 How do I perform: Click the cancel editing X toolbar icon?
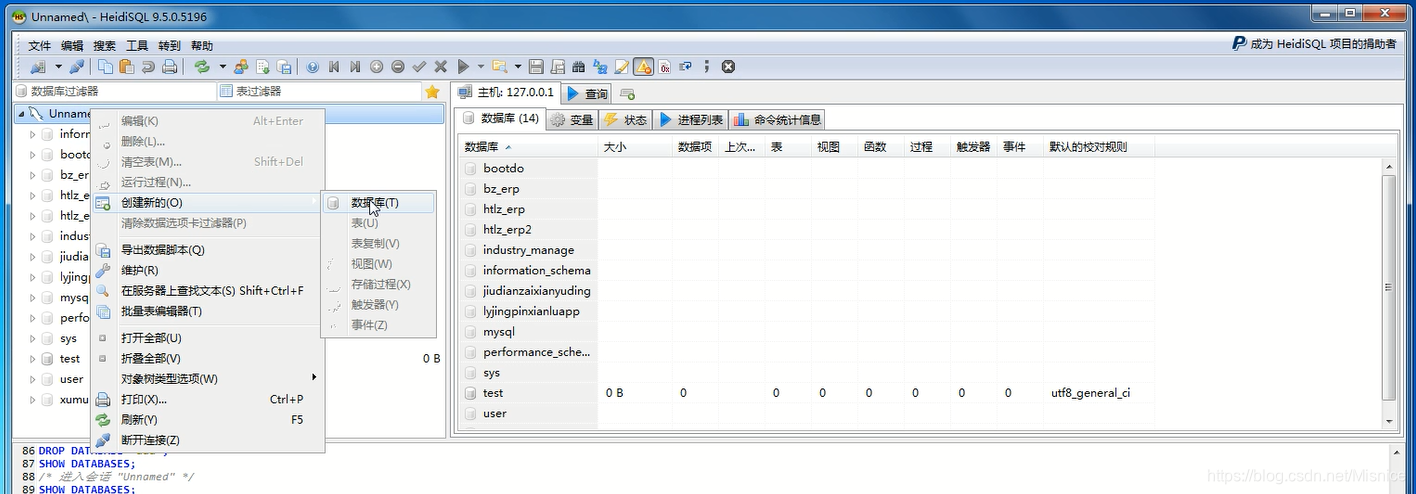click(x=440, y=67)
